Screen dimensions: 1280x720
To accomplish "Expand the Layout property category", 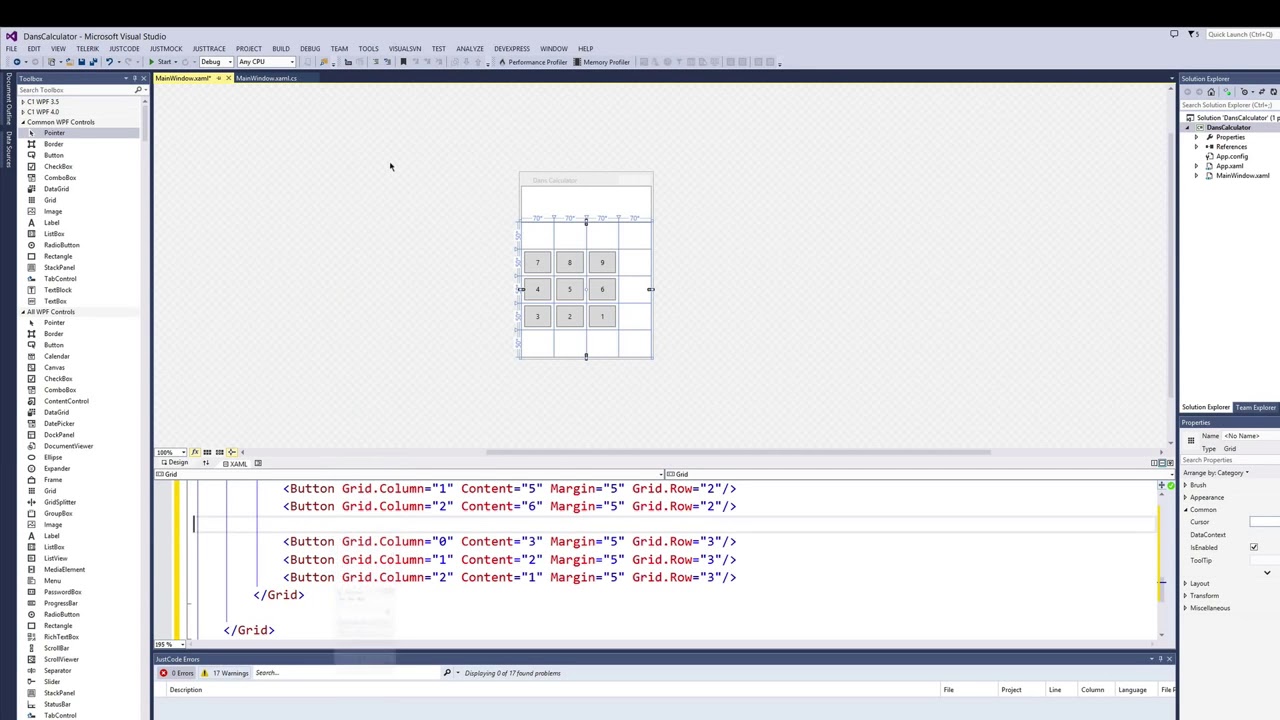I will [1186, 583].
